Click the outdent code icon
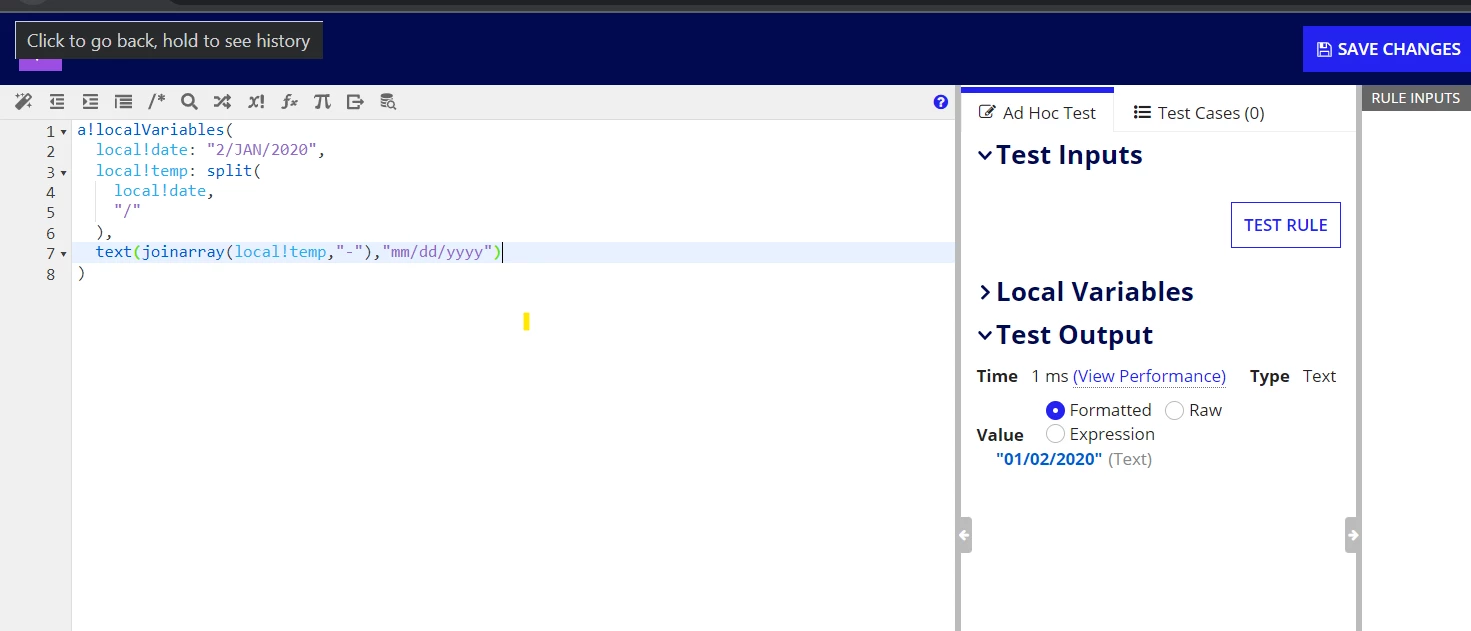 tap(57, 101)
